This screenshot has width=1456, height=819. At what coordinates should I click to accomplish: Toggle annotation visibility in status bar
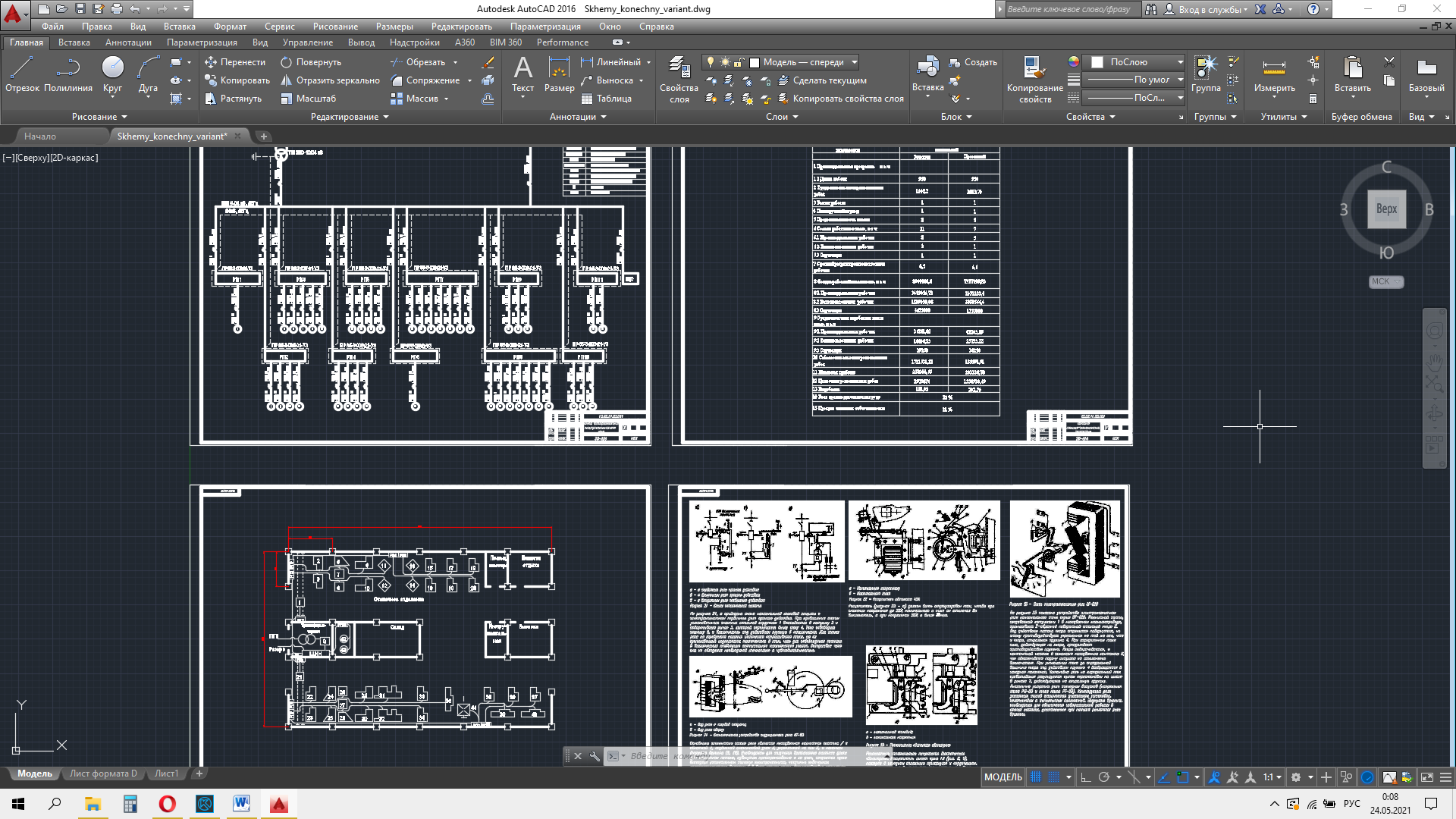coord(1215,777)
